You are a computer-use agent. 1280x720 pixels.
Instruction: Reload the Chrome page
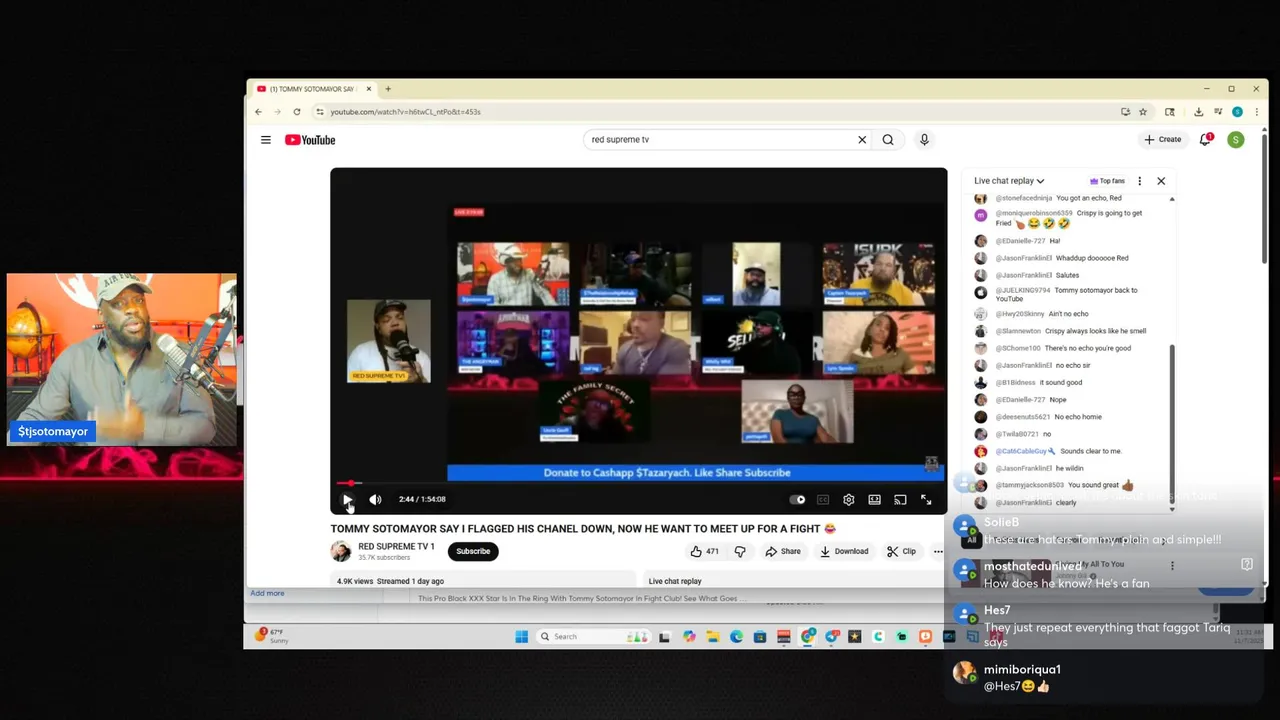[297, 112]
